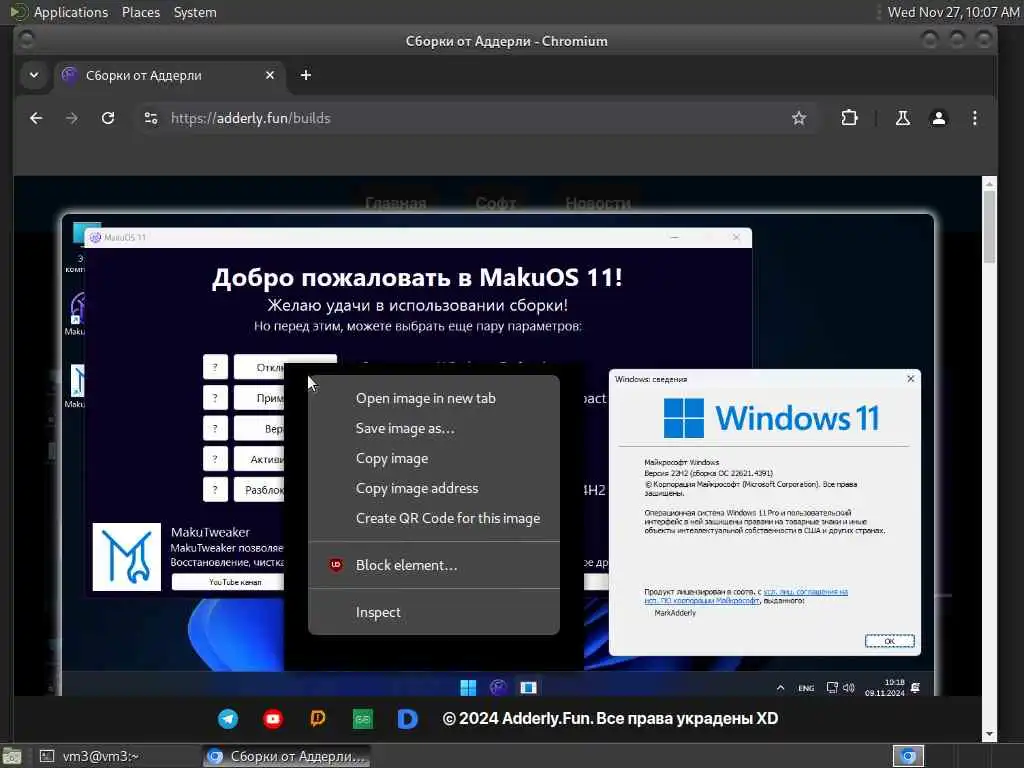Open a new tab with plus button
Image resolution: width=1024 pixels, height=768 pixels.
(x=306, y=75)
